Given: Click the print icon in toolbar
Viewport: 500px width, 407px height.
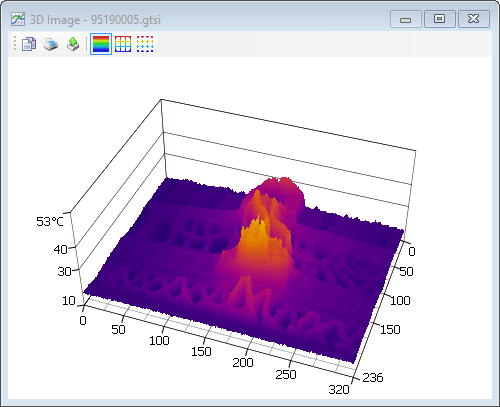Looking at the screenshot, I should [x=51, y=44].
